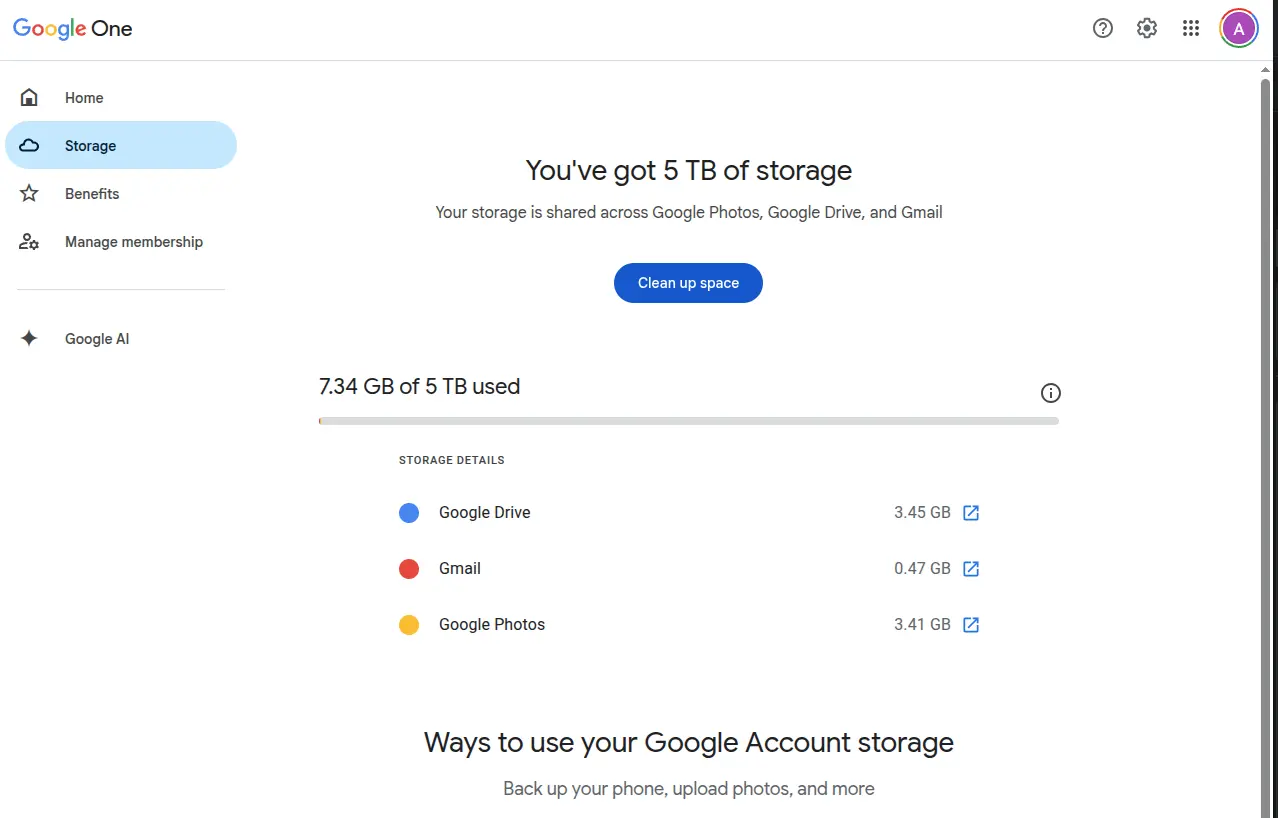The image size is (1278, 818).
Task: Click the Google AI sparkle icon
Action: (29, 338)
